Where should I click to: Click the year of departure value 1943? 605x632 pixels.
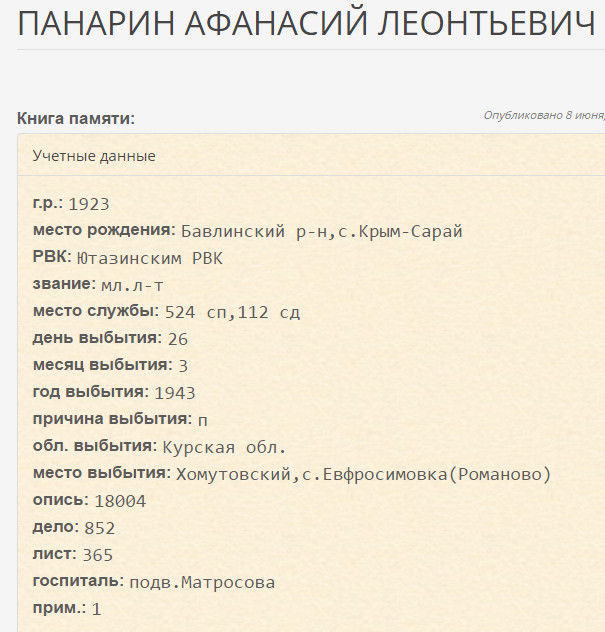click(x=175, y=392)
